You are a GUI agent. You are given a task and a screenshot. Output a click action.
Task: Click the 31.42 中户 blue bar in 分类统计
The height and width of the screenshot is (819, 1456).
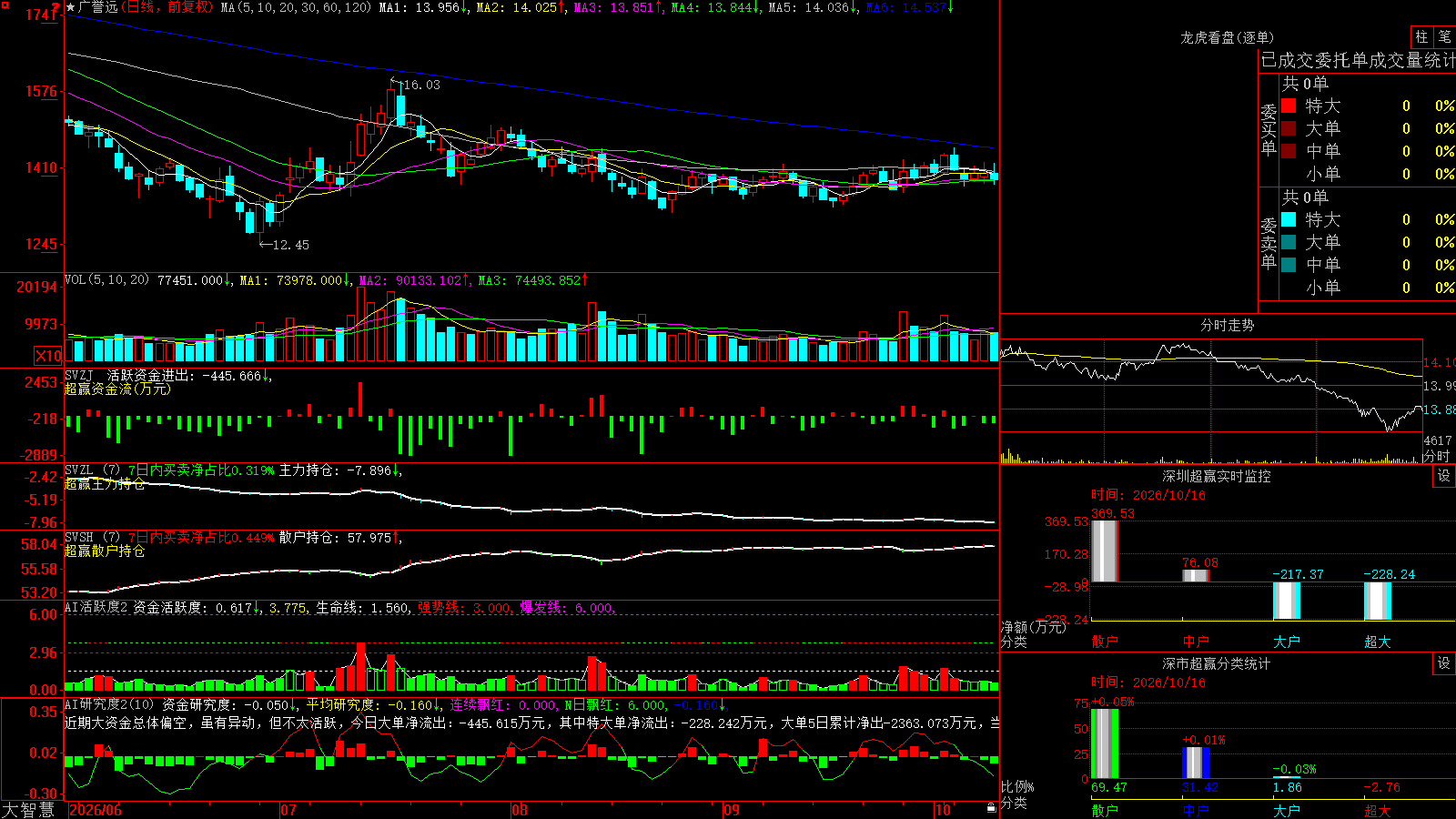pyautogui.click(x=1195, y=763)
